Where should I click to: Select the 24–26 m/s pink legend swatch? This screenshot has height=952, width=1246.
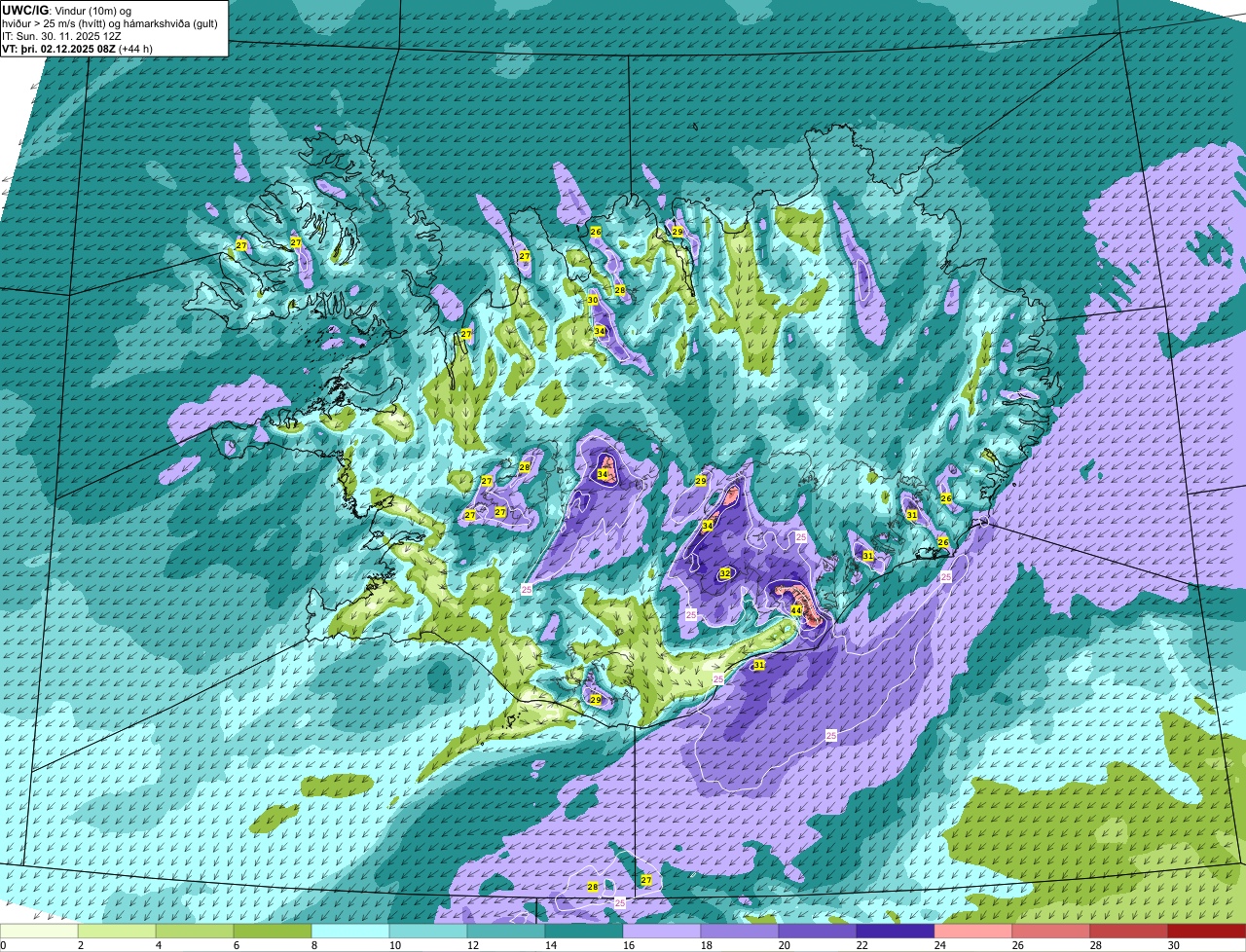point(973,932)
